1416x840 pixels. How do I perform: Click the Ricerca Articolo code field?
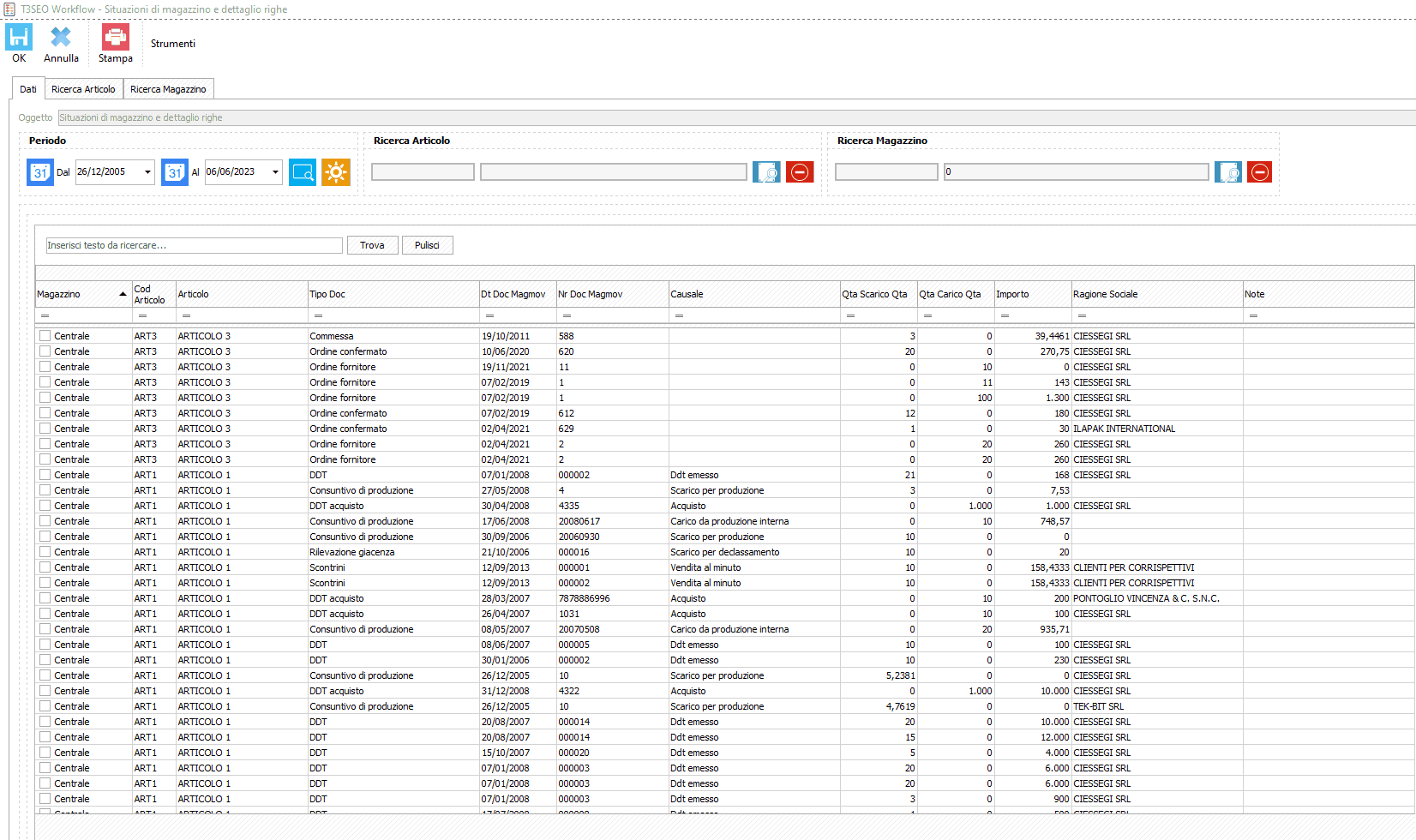coord(423,172)
